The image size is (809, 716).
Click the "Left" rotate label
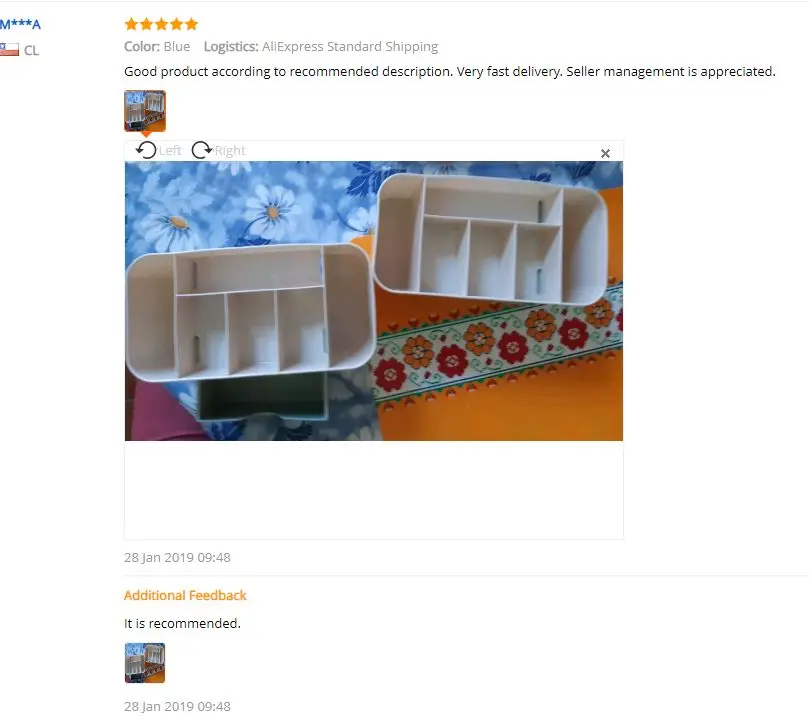(x=170, y=151)
